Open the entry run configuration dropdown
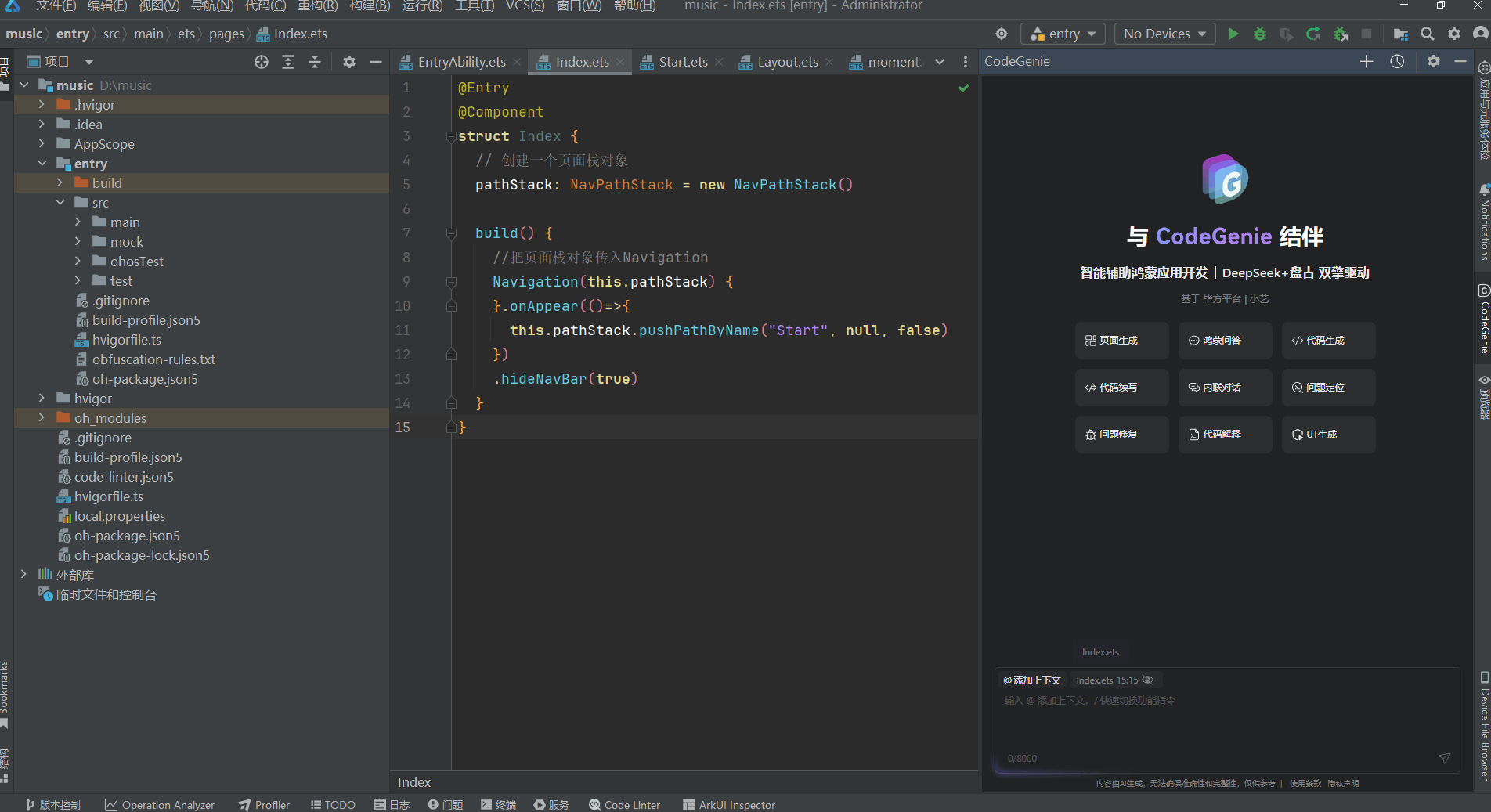1491x812 pixels. [x=1063, y=34]
